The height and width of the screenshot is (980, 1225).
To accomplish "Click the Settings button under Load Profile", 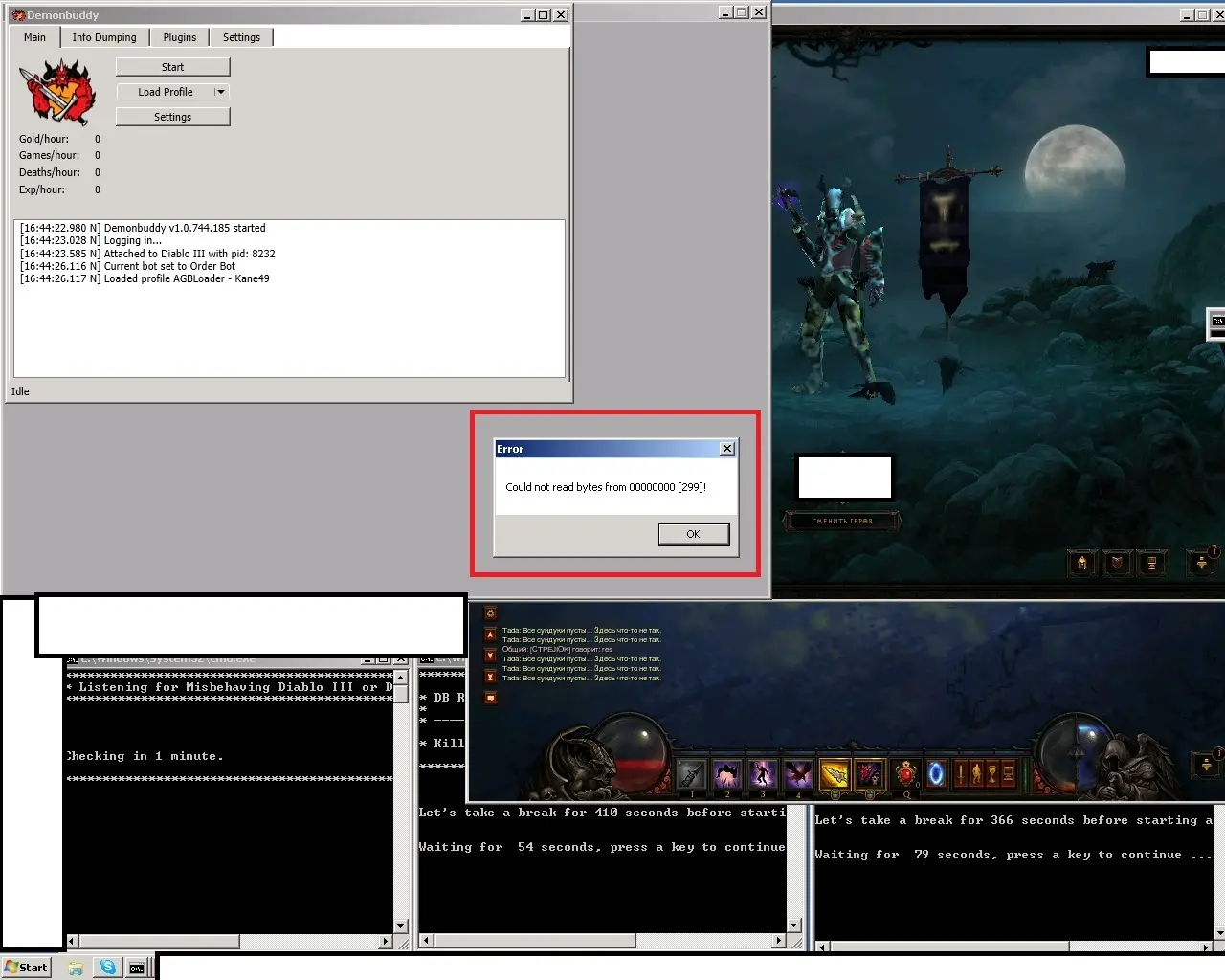I will point(173,117).
